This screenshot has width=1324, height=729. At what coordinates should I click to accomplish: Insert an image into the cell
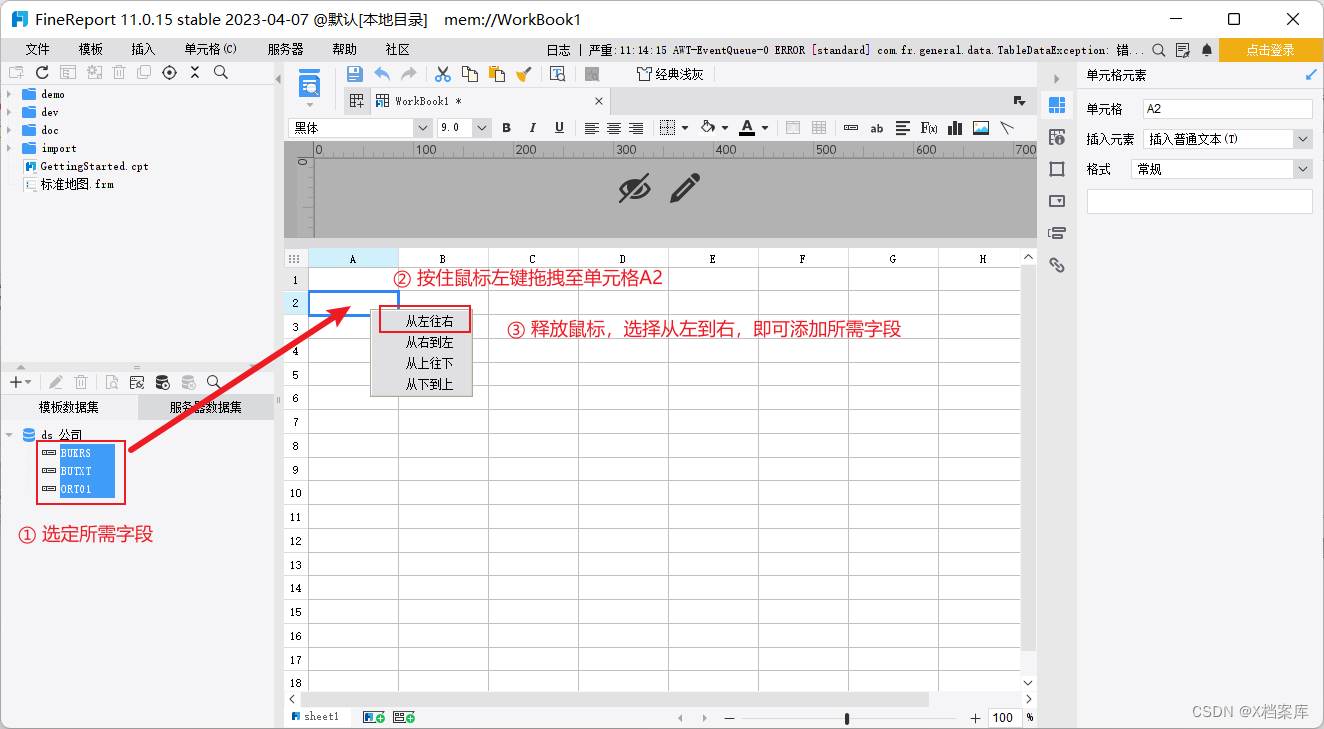click(x=981, y=128)
